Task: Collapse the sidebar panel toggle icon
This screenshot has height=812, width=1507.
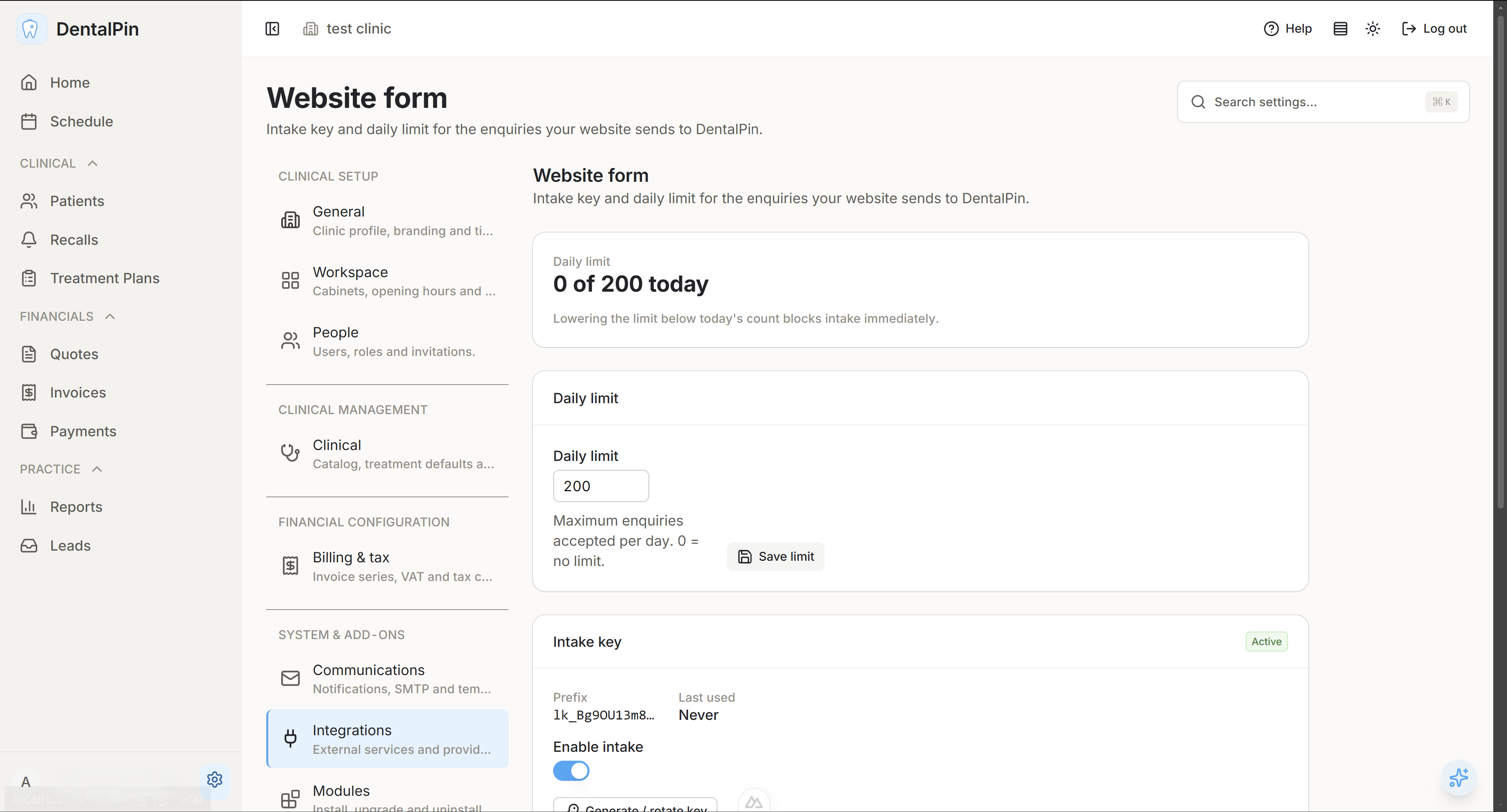Action: click(272, 29)
